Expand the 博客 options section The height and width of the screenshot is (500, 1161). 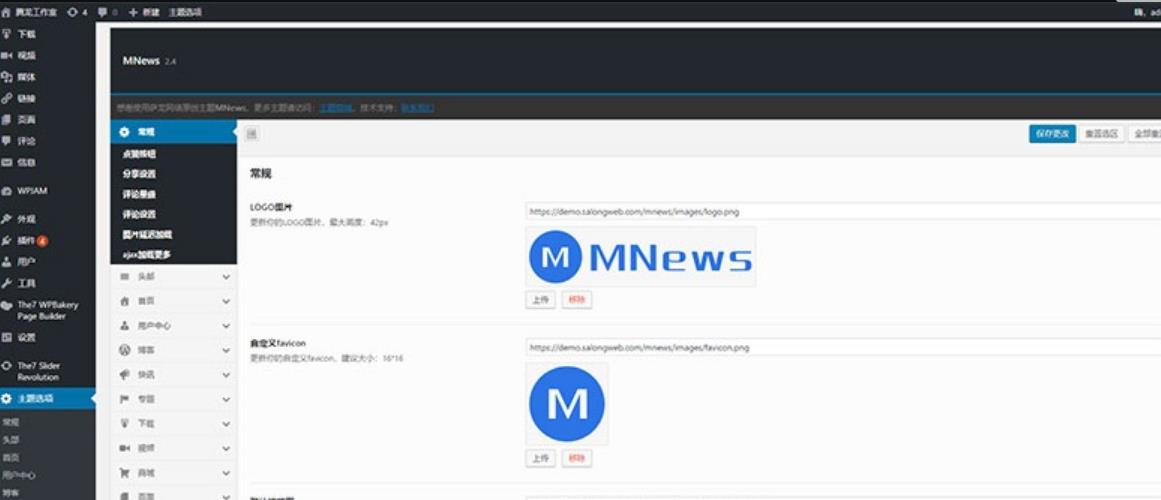tap(226, 350)
